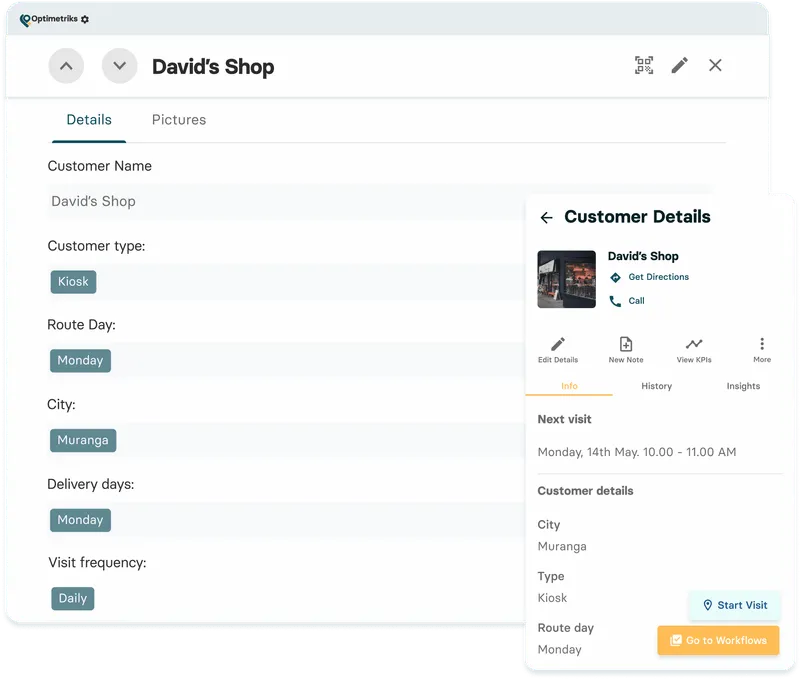
Task: Click the Next visit heading
Action: [x=564, y=419]
